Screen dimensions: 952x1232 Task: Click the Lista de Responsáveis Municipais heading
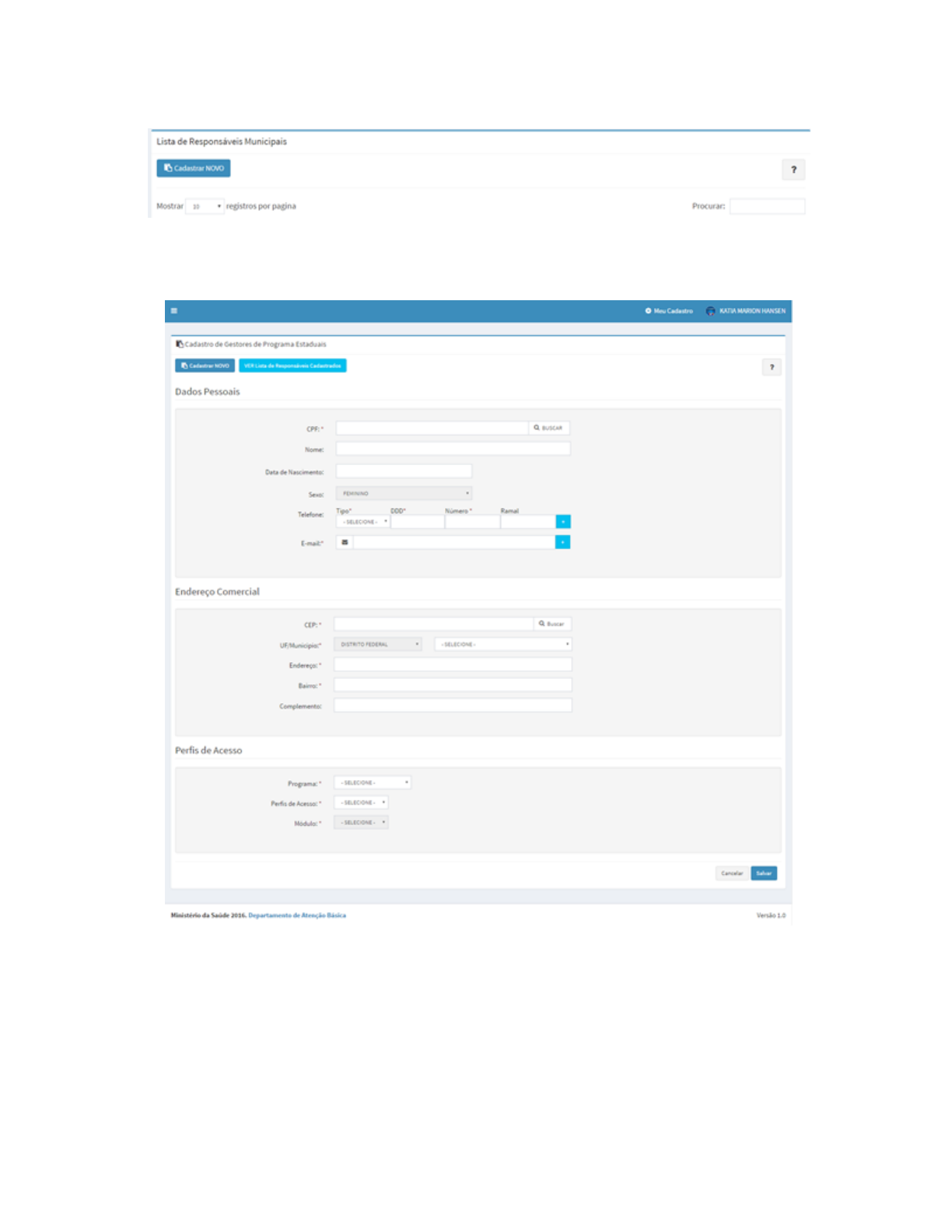(x=222, y=142)
